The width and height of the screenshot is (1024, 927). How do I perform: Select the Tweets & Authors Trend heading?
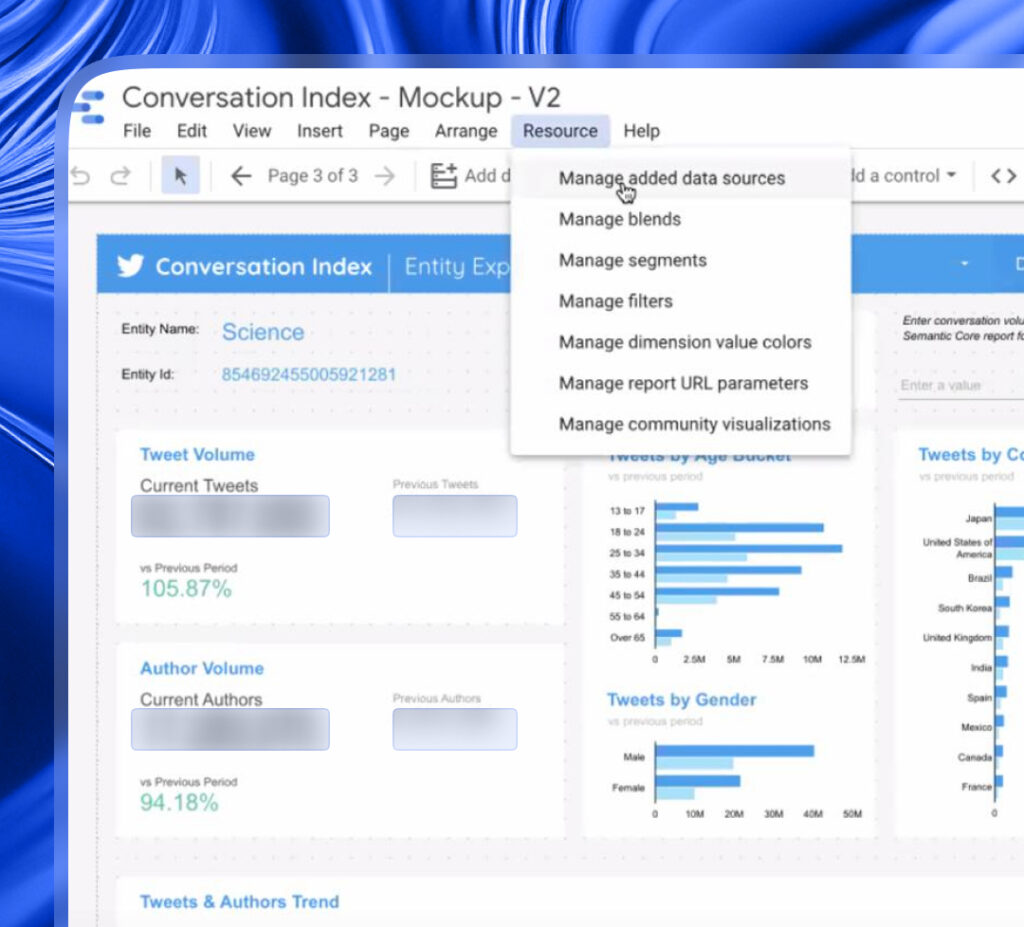coord(240,902)
